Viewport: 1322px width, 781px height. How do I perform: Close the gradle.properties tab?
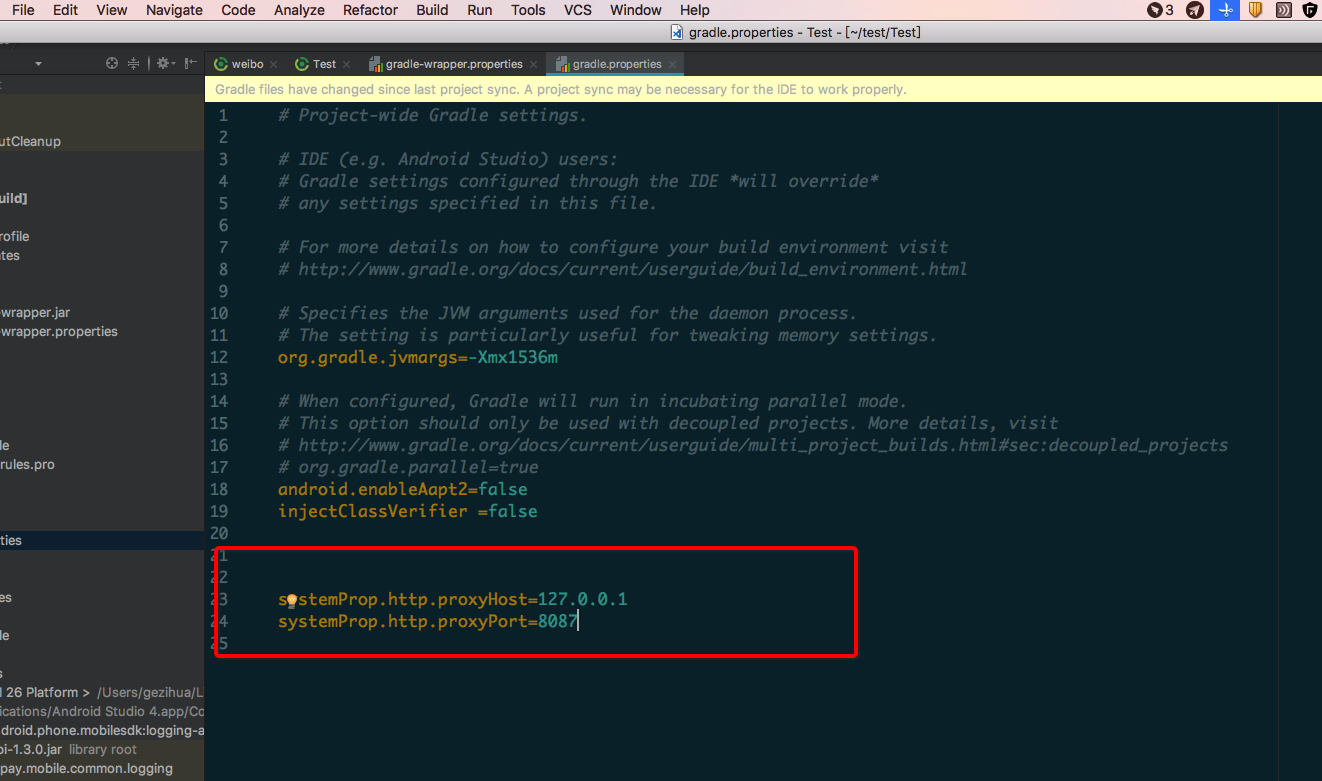tap(673, 64)
